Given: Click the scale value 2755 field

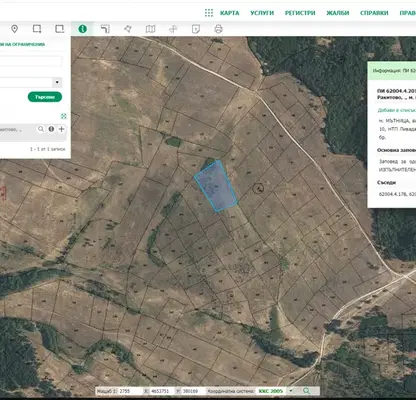Looking at the screenshot, I should point(130,391).
